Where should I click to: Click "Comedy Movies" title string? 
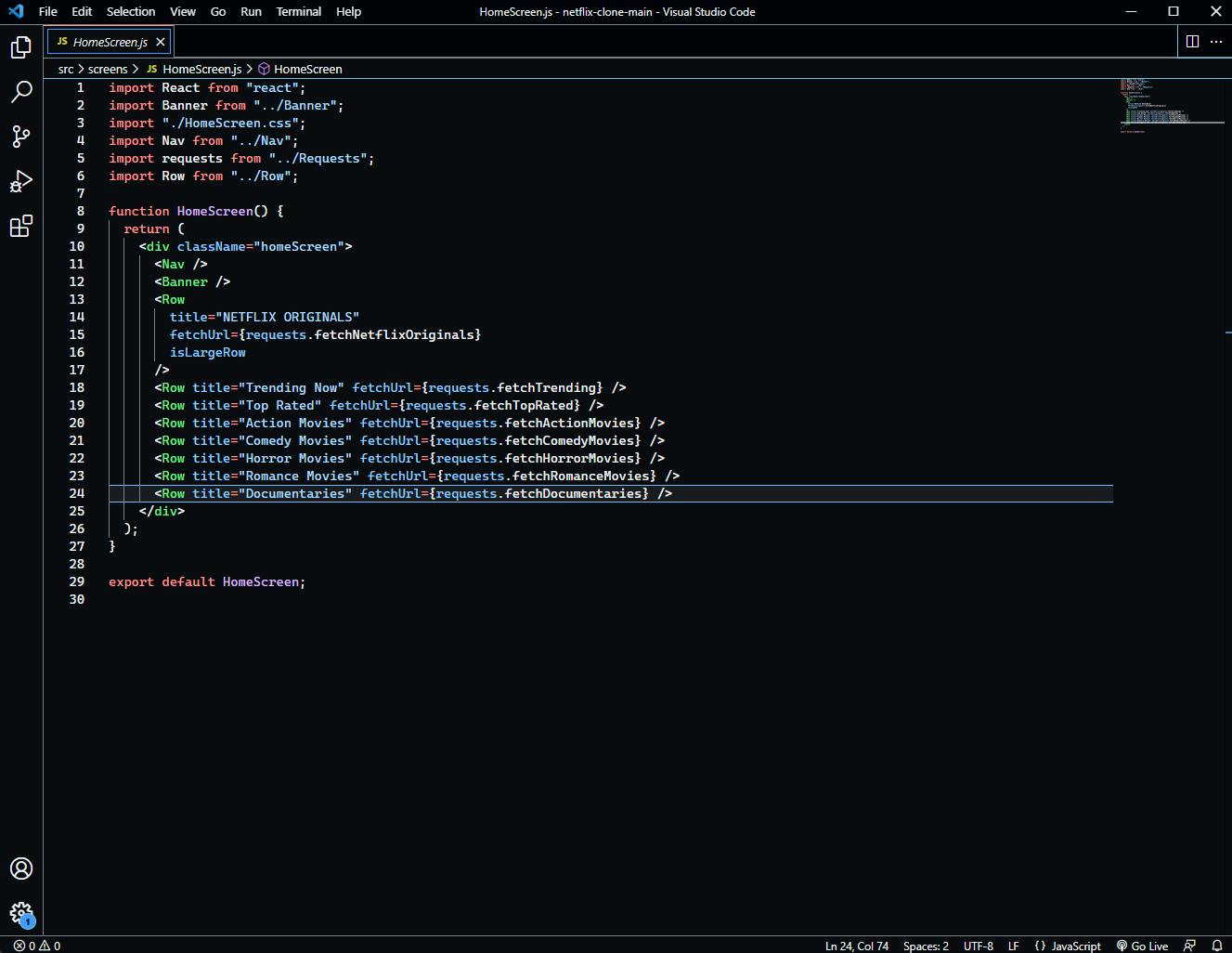[294, 440]
